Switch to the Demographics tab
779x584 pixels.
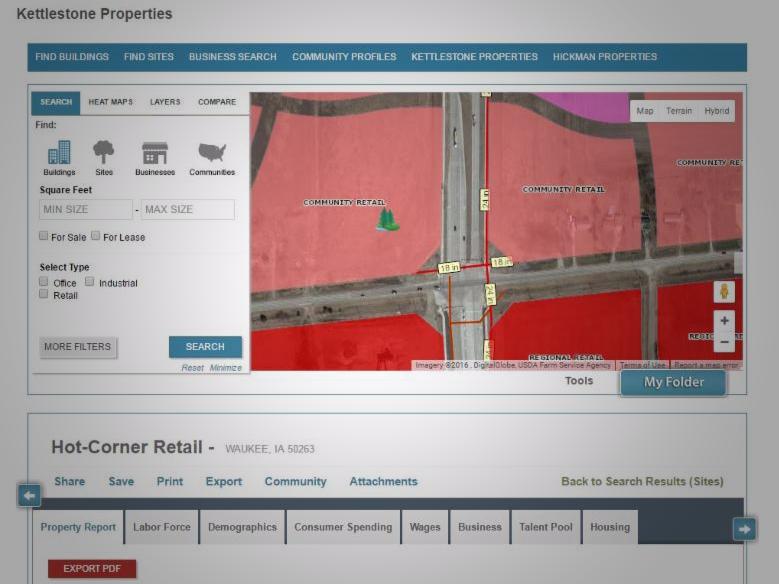click(242, 527)
